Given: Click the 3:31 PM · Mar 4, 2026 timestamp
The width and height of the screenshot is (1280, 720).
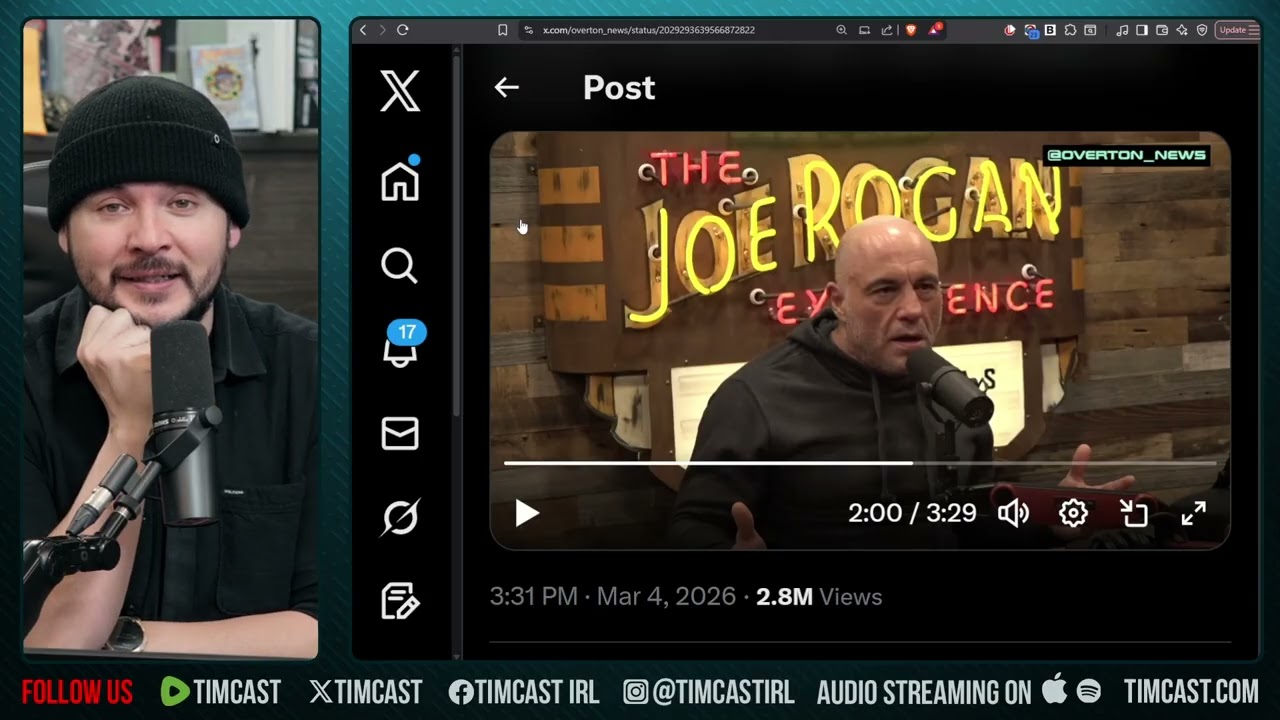Looking at the screenshot, I should 613,597.
